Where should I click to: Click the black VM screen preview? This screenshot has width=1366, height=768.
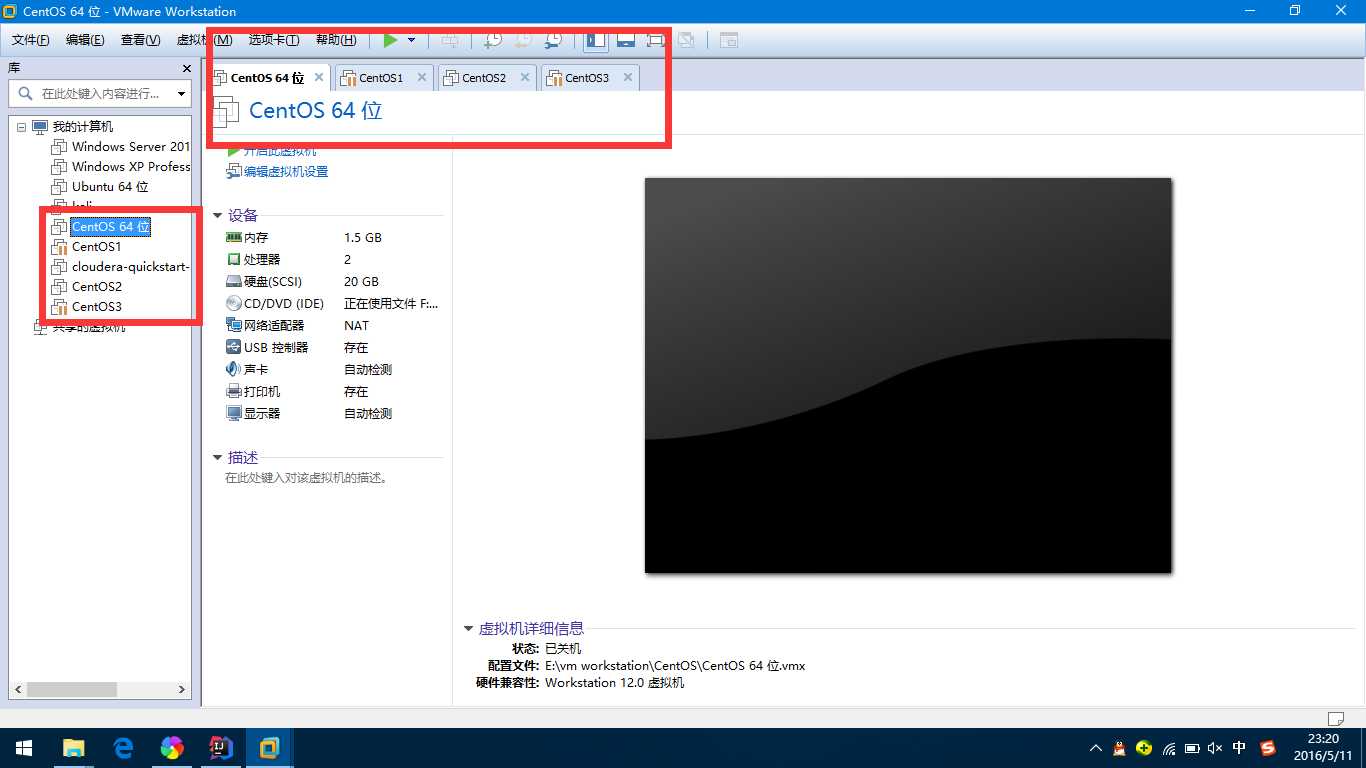click(908, 376)
